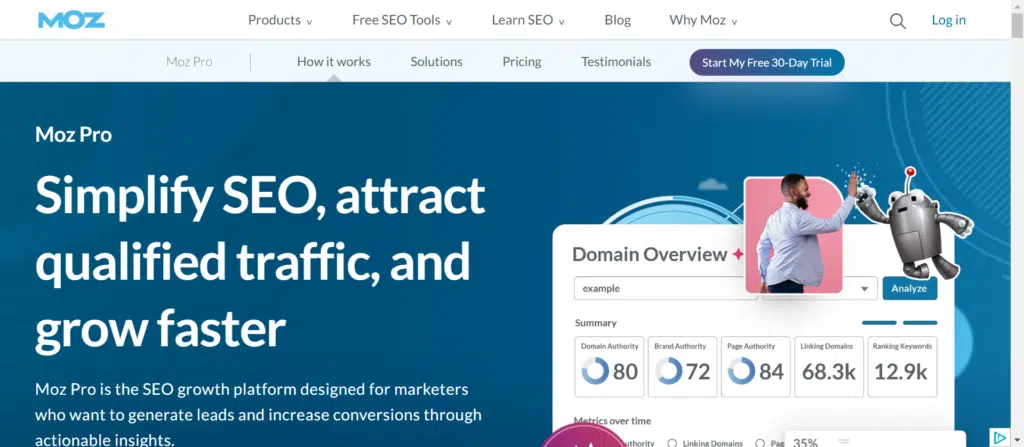Screen dimensions: 1024x447
Task: Go to the How it works section
Action: click(x=334, y=62)
